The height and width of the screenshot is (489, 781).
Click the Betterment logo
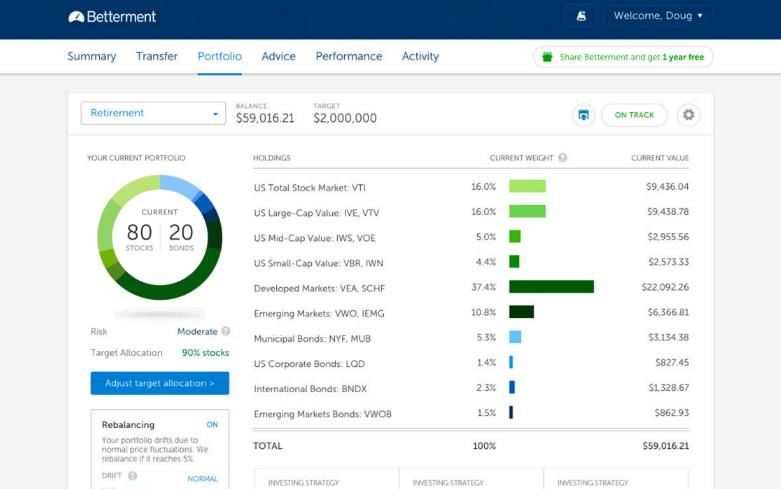pyautogui.click(x=112, y=17)
